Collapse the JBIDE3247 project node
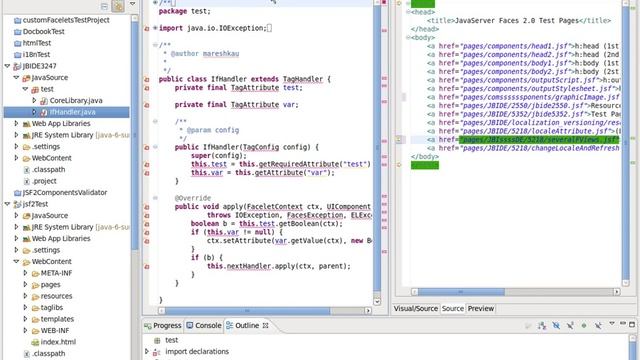The image size is (640, 360). (x=7, y=66)
